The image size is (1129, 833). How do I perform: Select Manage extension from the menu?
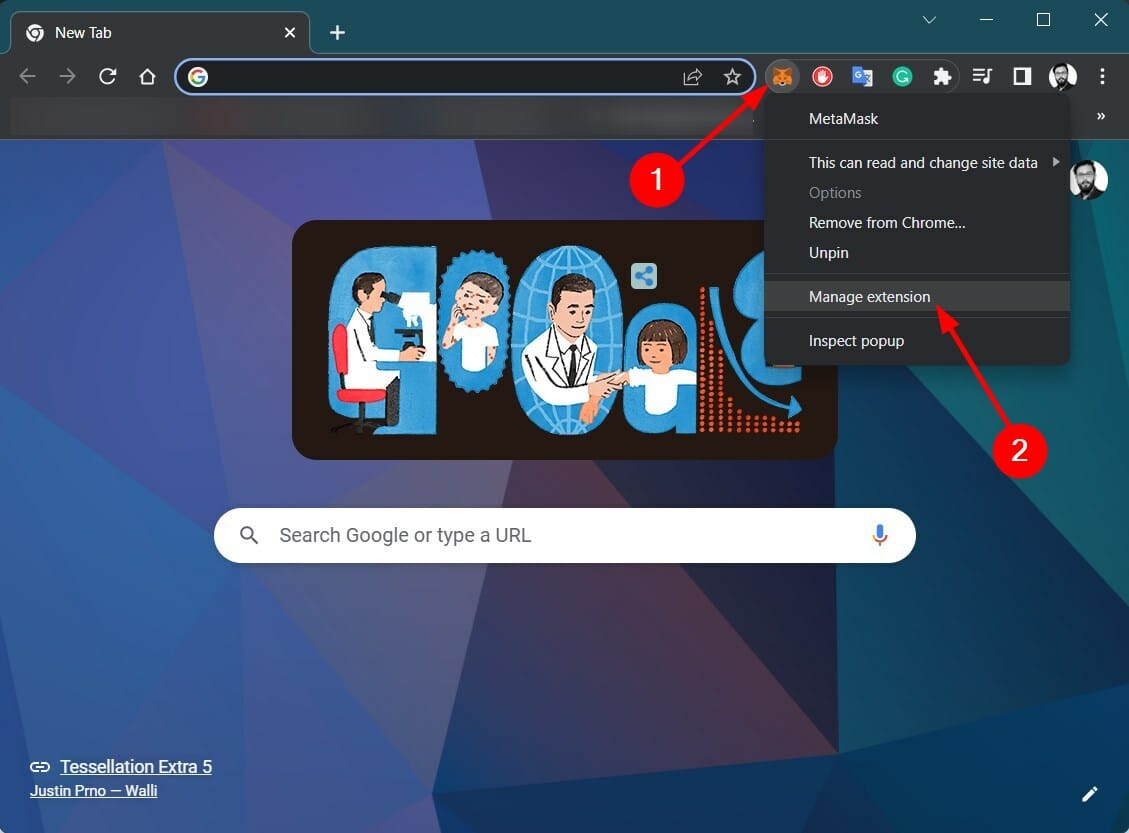[869, 296]
